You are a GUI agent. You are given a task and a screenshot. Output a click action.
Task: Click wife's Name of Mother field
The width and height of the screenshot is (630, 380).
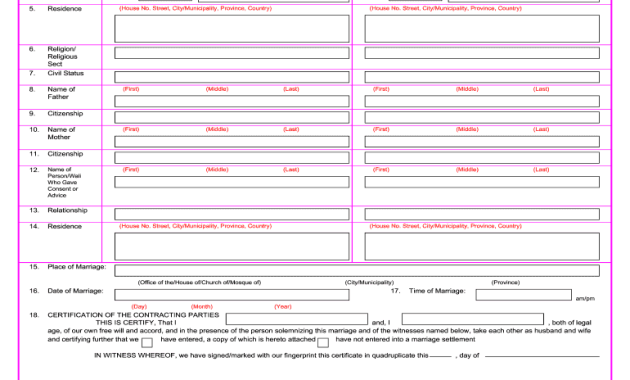[482, 141]
